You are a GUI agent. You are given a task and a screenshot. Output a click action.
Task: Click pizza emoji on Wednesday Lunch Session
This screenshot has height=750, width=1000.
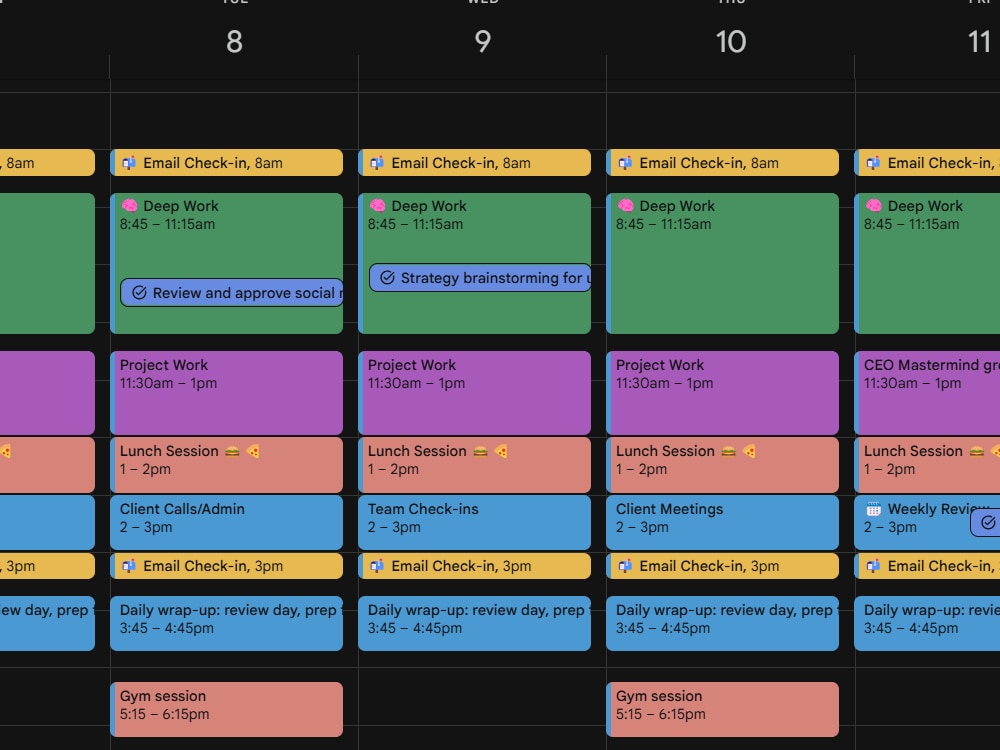pyautogui.click(x=501, y=452)
